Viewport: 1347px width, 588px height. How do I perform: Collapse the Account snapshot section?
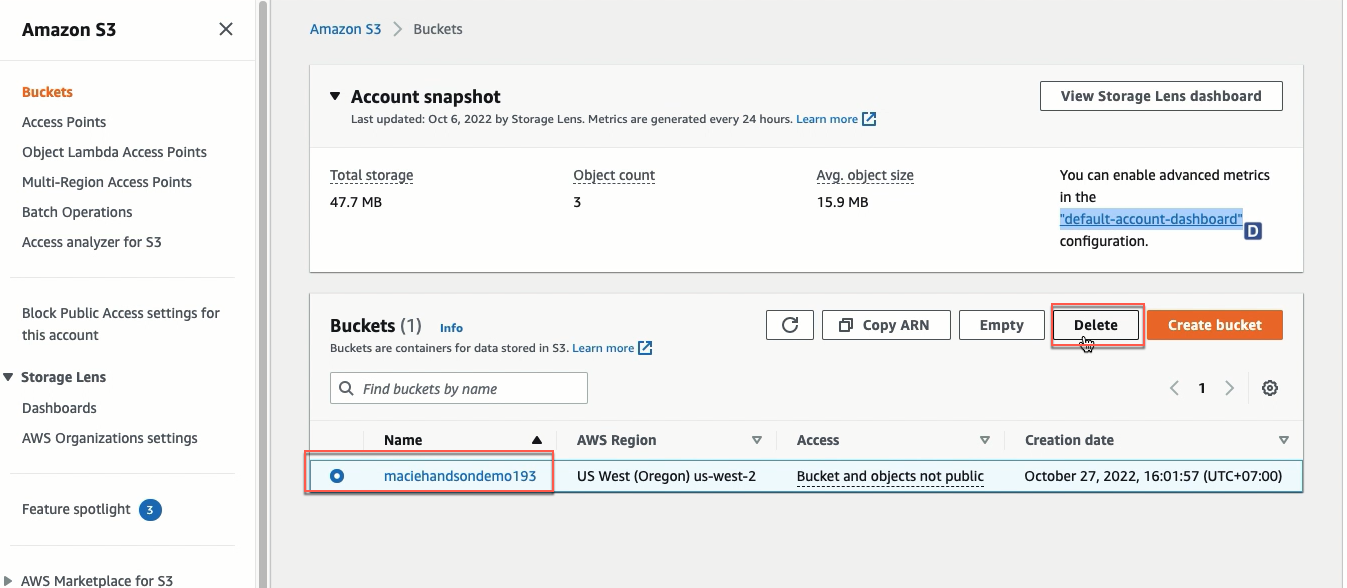pos(336,97)
